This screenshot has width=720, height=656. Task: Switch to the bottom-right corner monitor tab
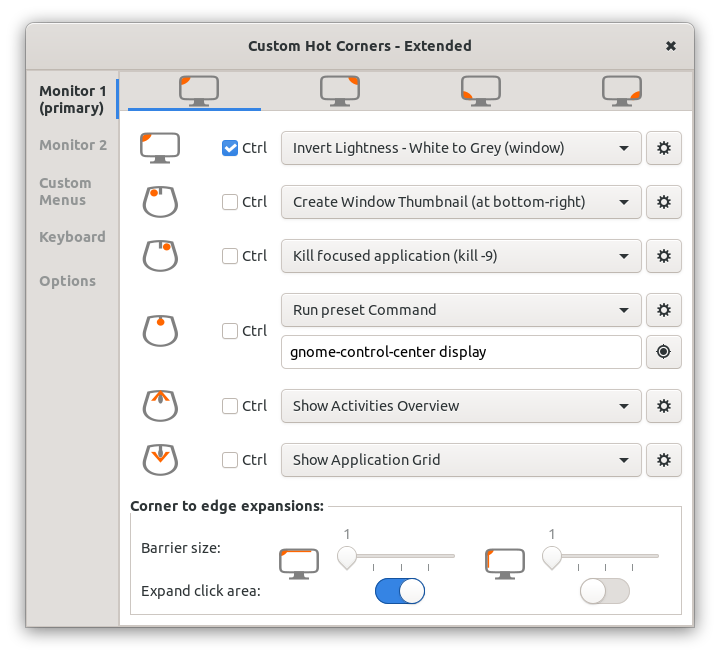(622, 91)
